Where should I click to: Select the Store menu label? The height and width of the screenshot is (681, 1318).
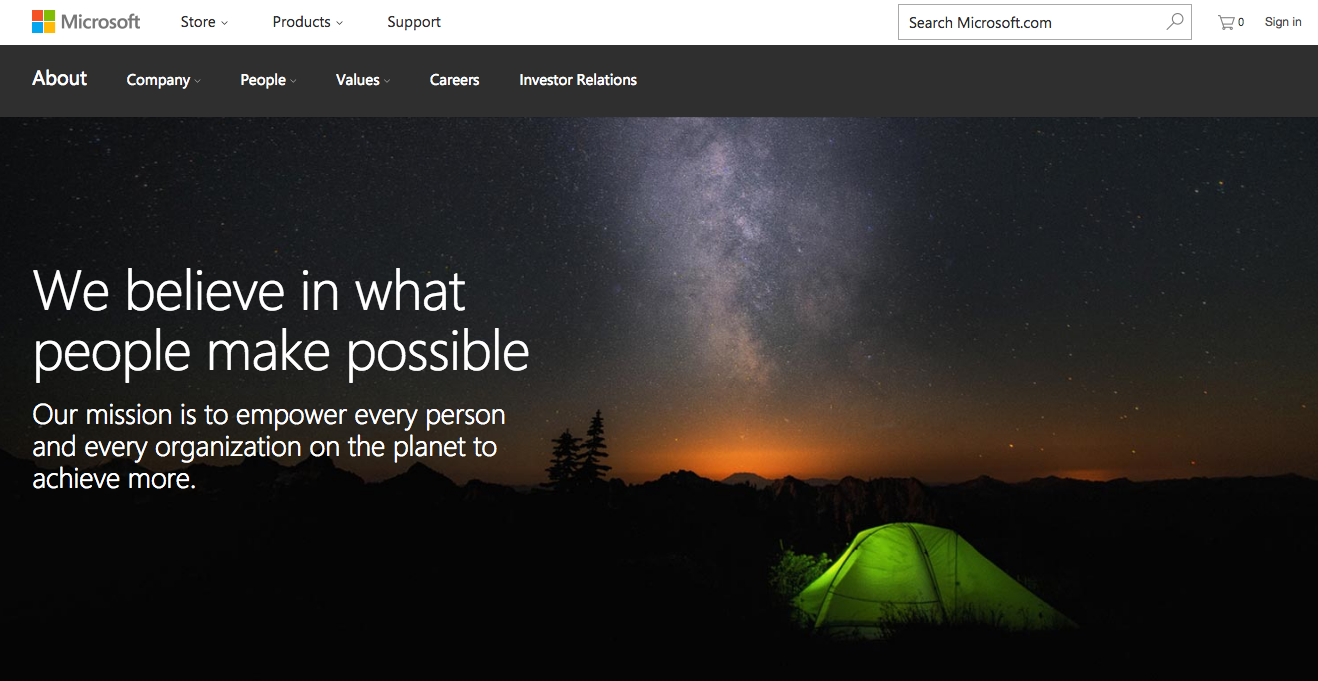point(198,22)
